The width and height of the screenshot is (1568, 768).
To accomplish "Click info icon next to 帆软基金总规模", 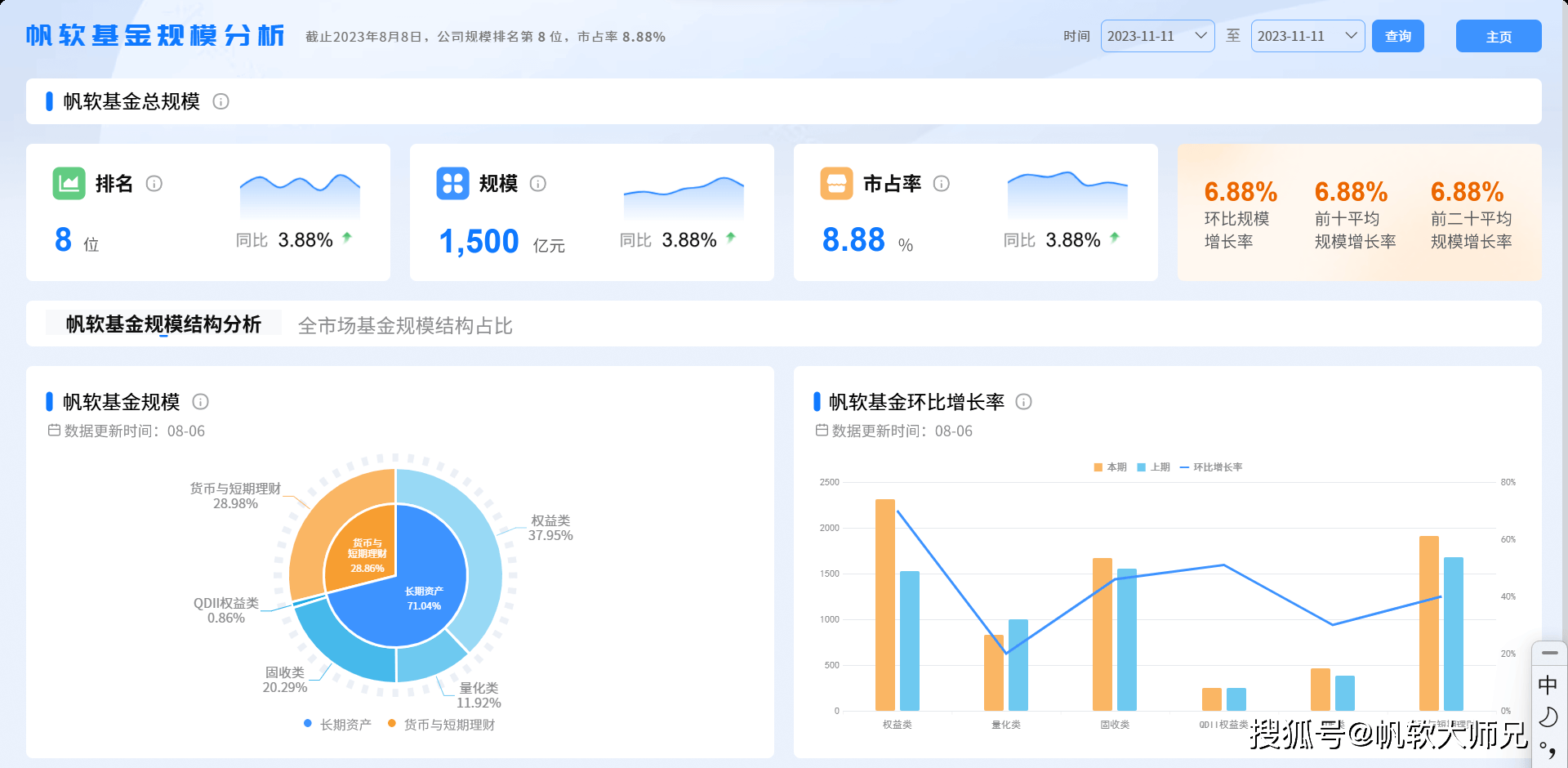I will [220, 101].
